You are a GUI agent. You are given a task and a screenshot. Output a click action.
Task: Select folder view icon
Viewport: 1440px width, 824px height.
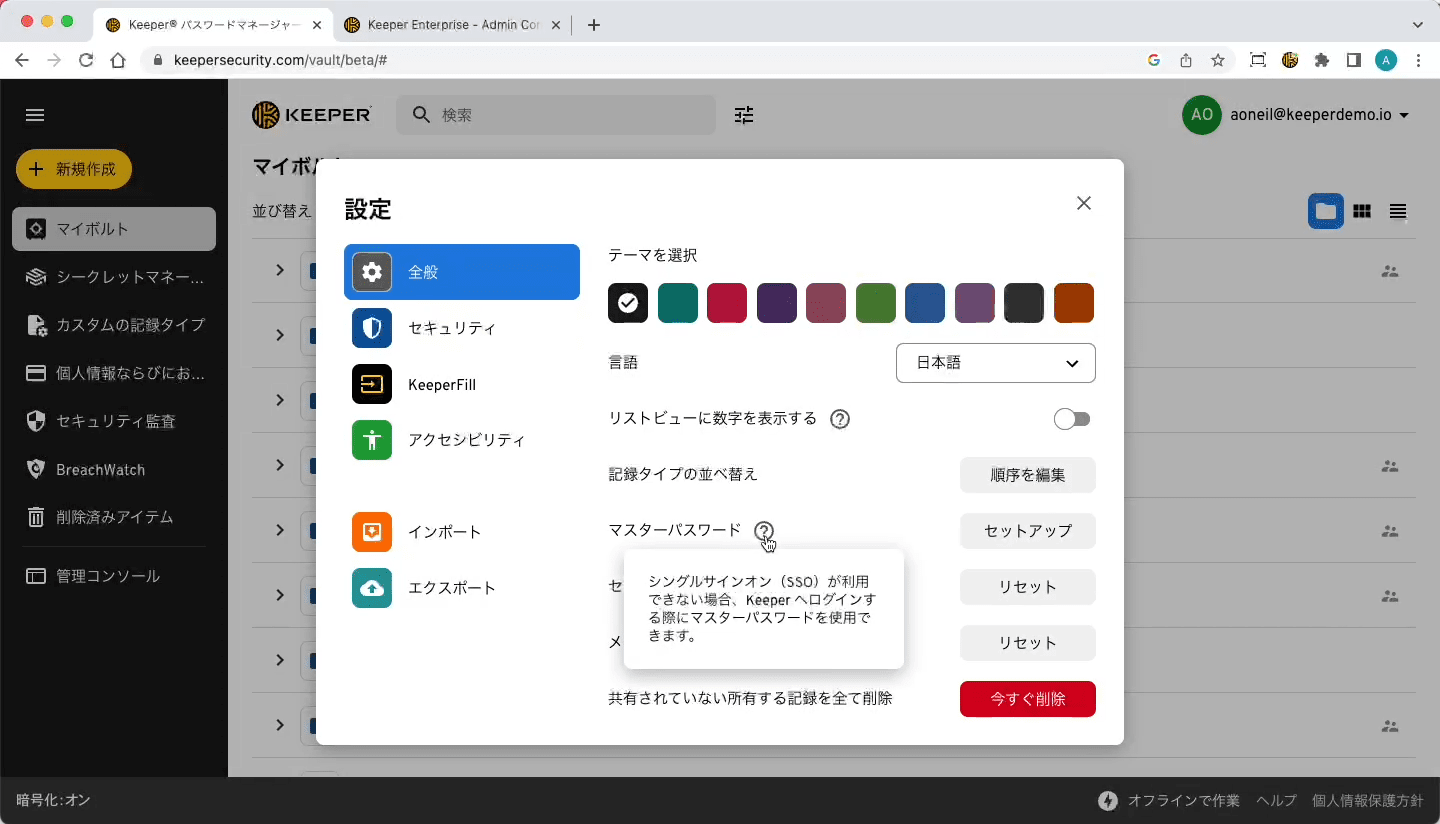pos(1325,211)
